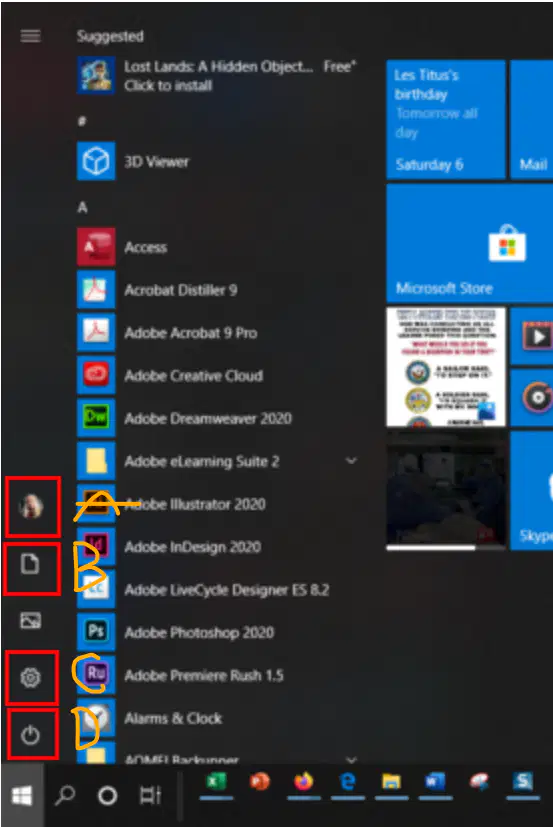Screen dimensions: 553x827
Task: Click the user account avatar
Action: [x=31, y=507]
